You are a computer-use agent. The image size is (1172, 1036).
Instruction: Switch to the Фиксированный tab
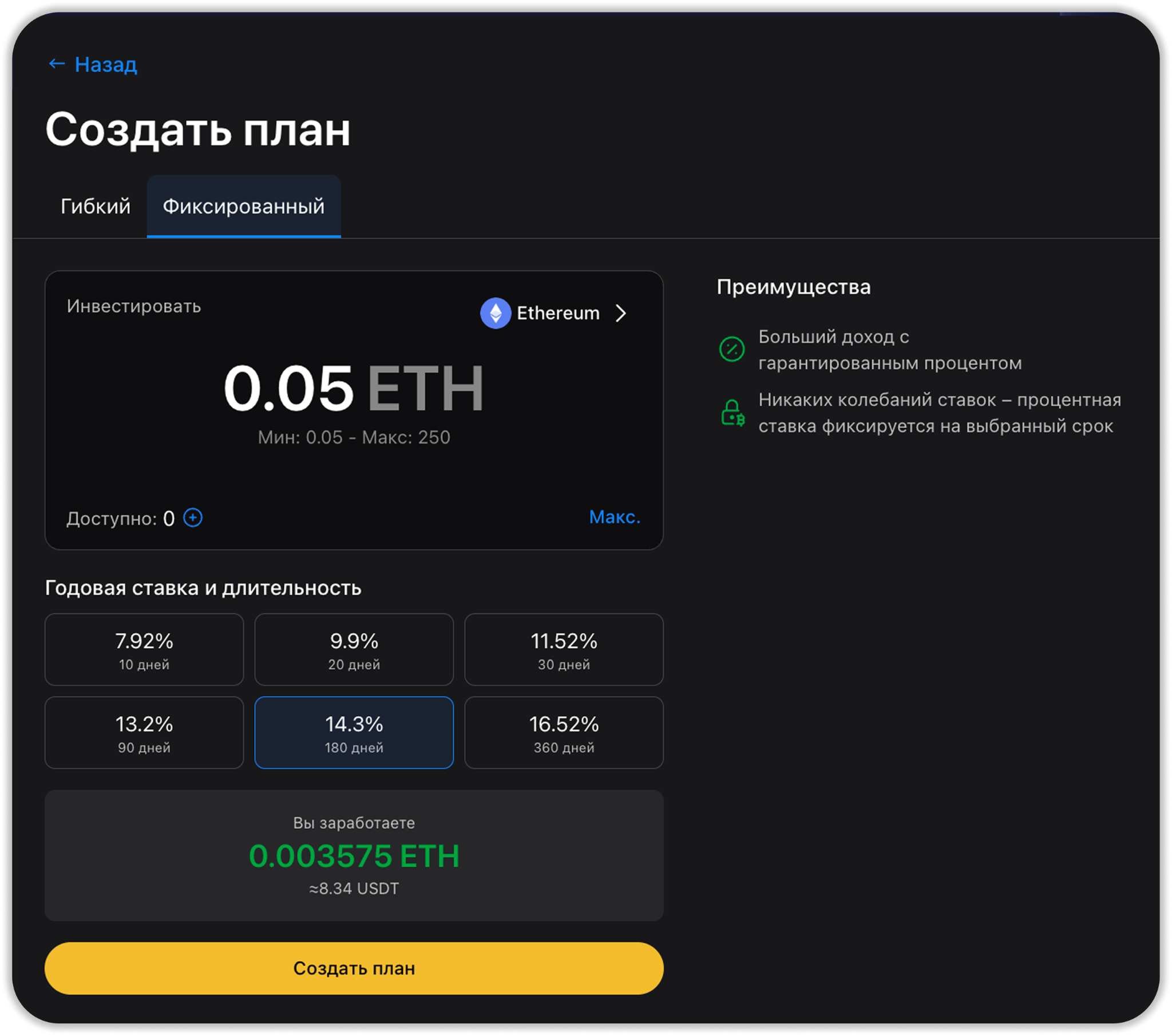coord(244,207)
